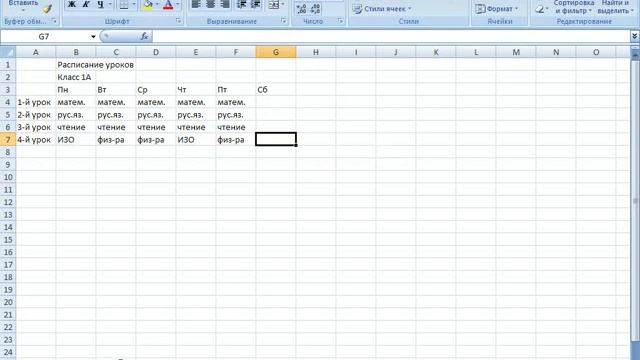The image size is (640, 360).
Task: Click into the formula bar
Action: [391, 37]
